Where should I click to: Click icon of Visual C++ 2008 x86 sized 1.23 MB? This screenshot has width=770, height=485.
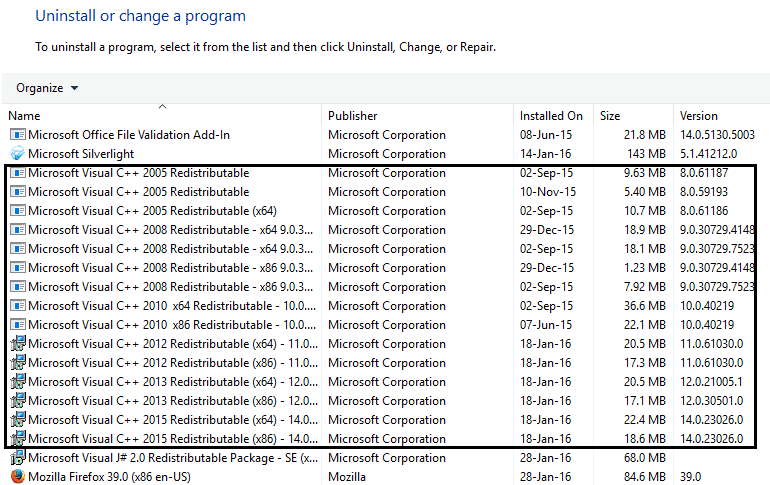[18, 268]
